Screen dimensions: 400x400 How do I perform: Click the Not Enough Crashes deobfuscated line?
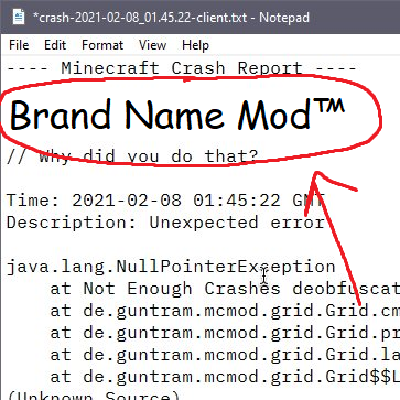[x=225, y=289]
